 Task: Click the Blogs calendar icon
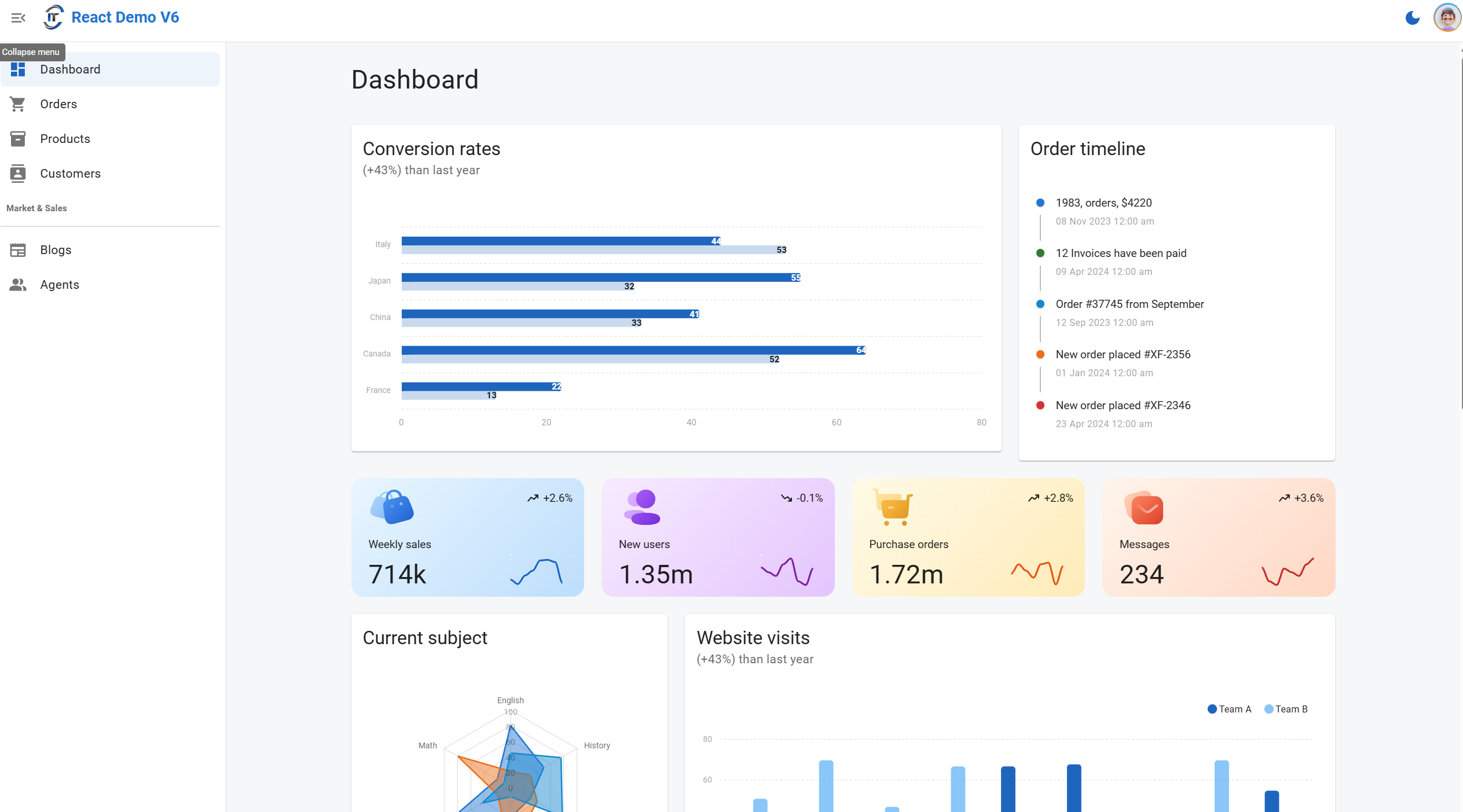coord(18,250)
